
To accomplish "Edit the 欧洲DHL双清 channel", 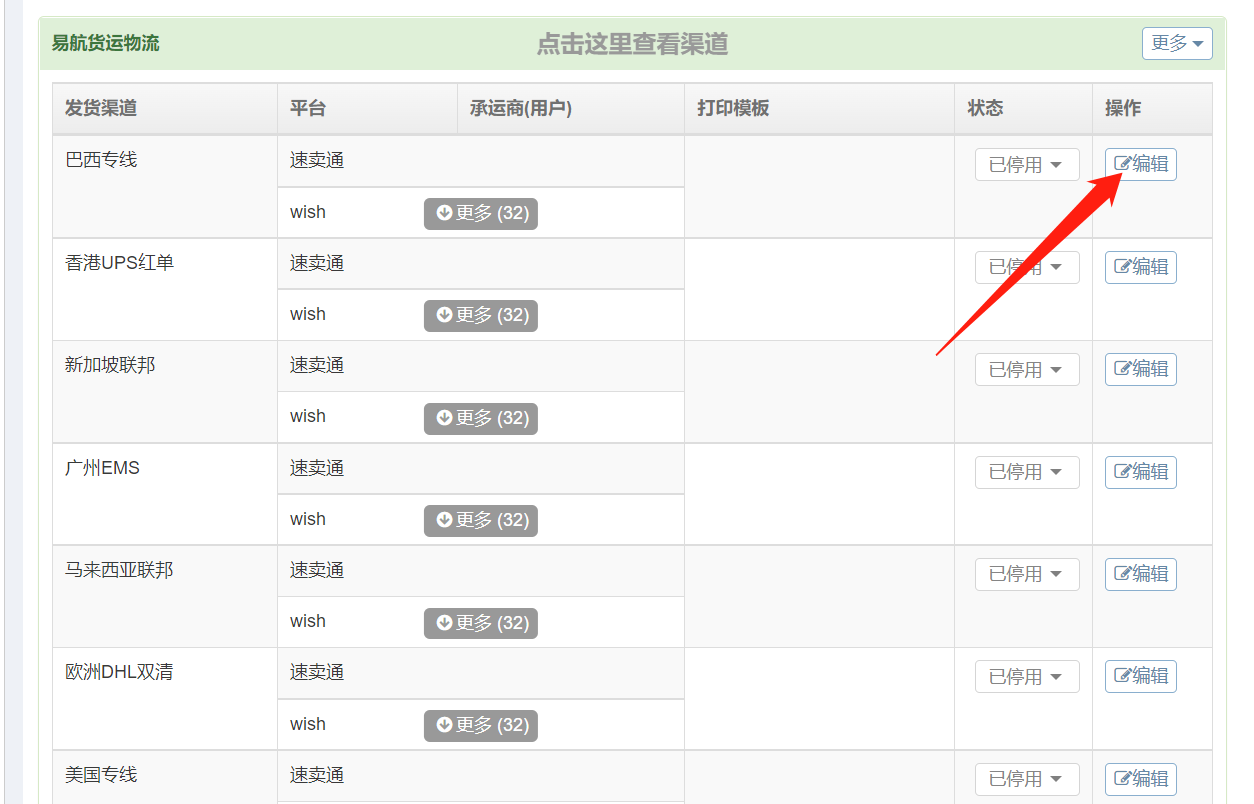I will click(1141, 676).
